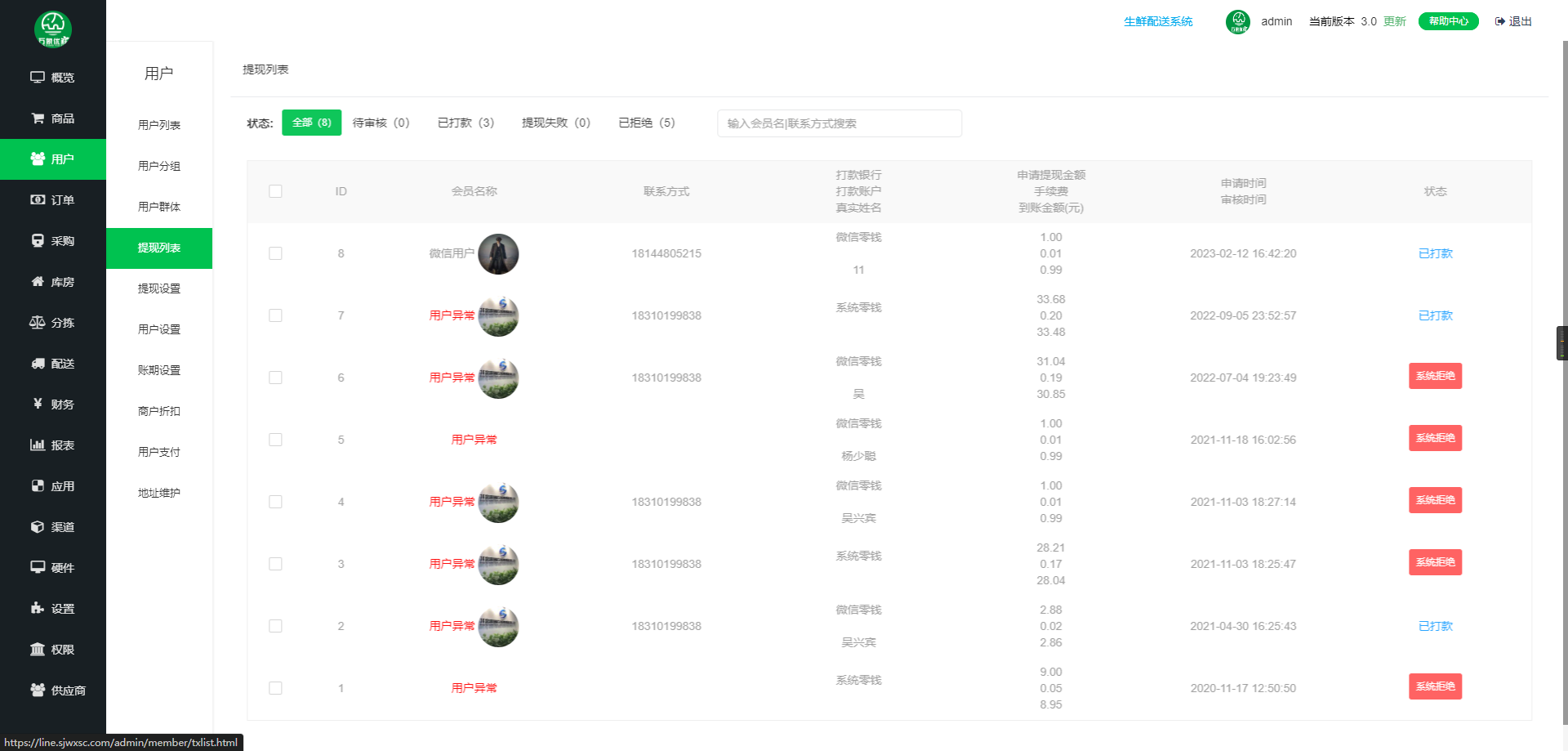
Task: Open the reports bar chart icon
Action: click(x=38, y=445)
